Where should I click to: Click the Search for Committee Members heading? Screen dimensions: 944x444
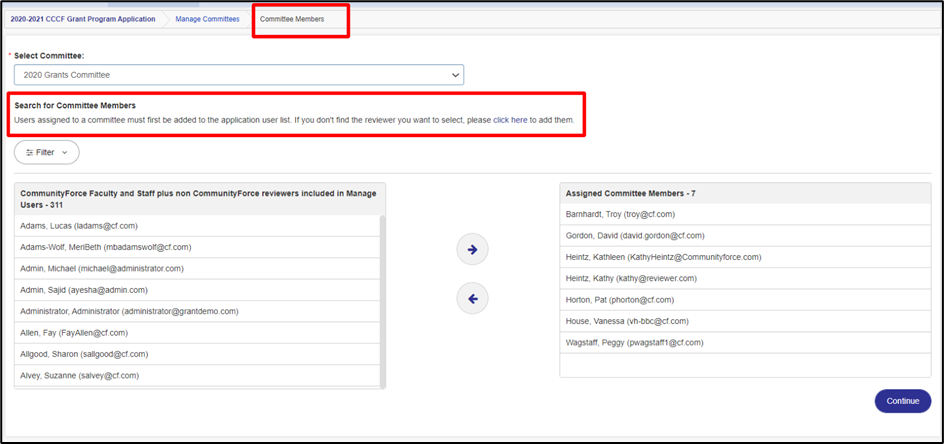(75, 105)
